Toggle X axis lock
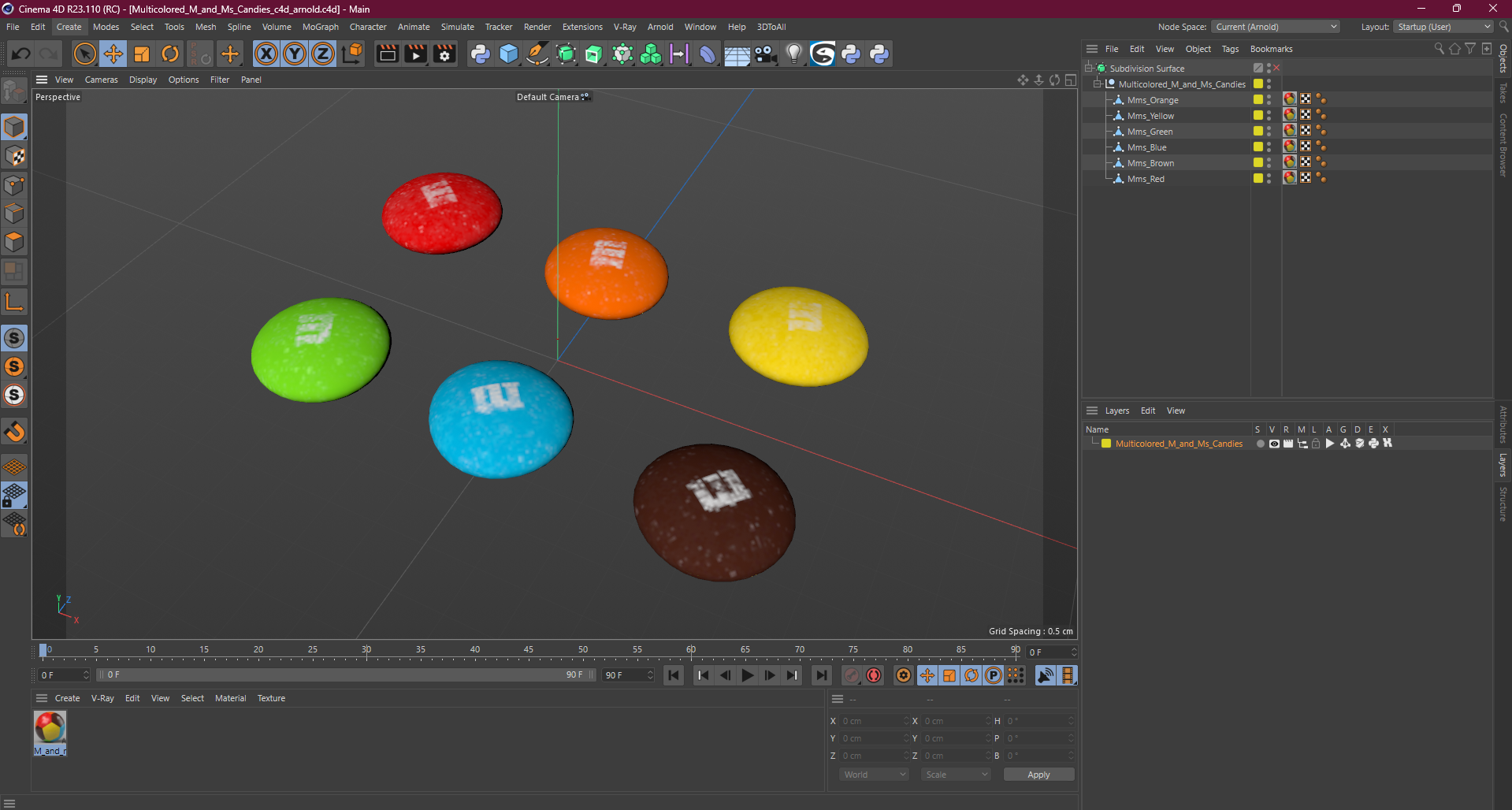 click(266, 54)
